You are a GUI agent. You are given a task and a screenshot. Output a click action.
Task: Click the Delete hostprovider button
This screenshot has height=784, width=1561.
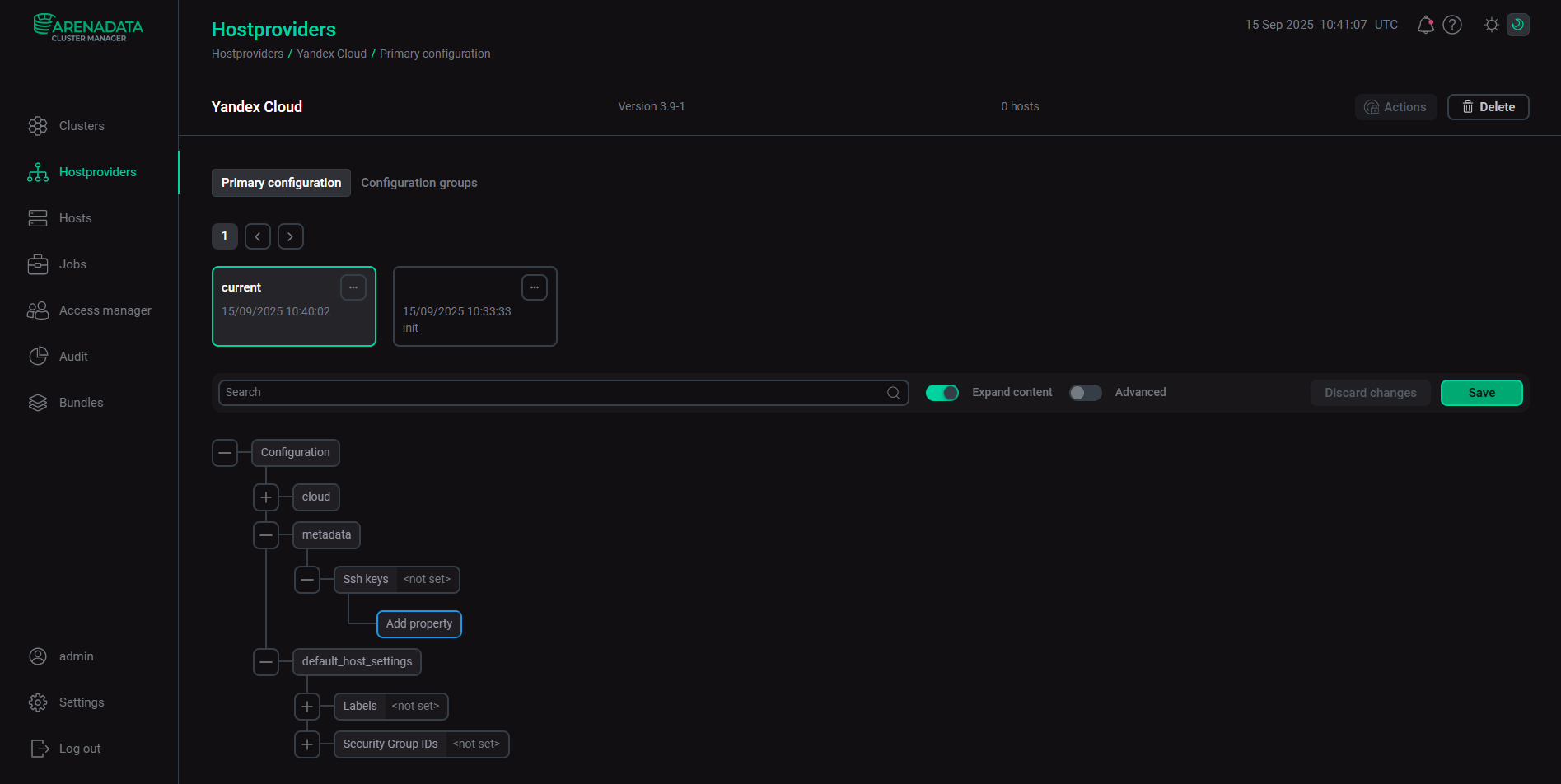(x=1488, y=107)
